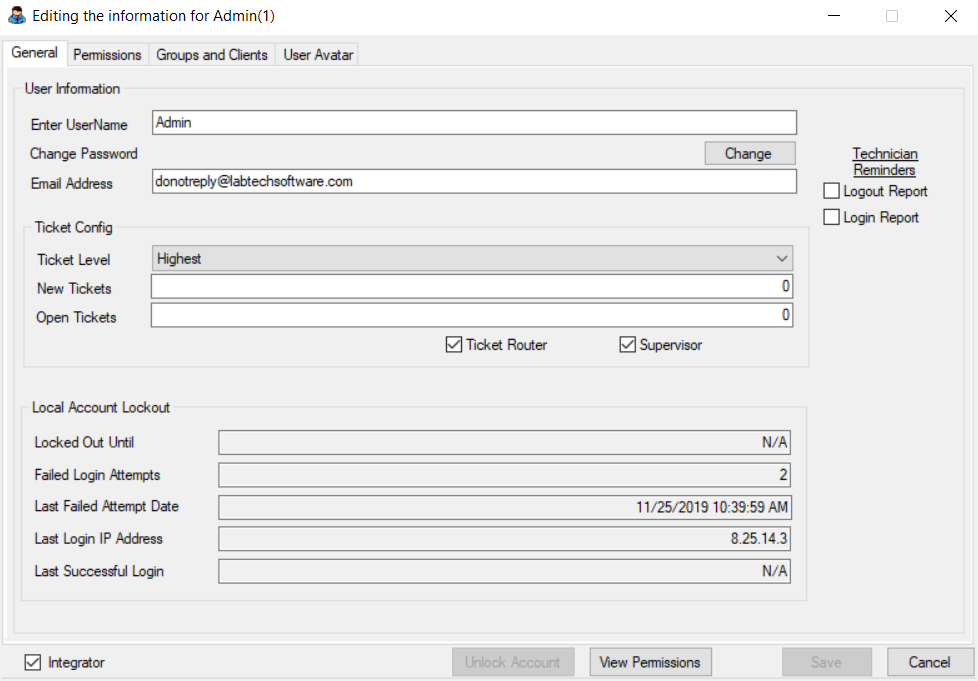Switch to the Groups and Clients tab
Viewport: 978px width, 681px height.
[x=211, y=54]
